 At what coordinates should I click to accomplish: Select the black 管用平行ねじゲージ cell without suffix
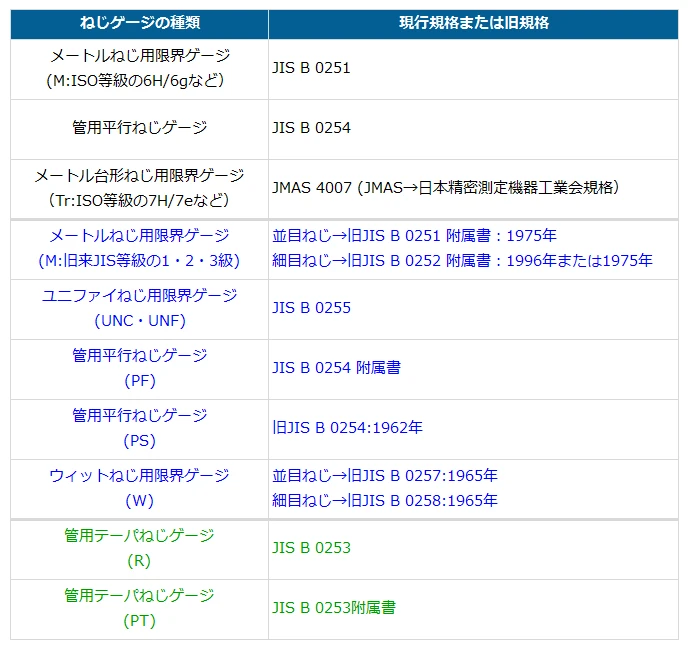pyautogui.click(x=139, y=128)
